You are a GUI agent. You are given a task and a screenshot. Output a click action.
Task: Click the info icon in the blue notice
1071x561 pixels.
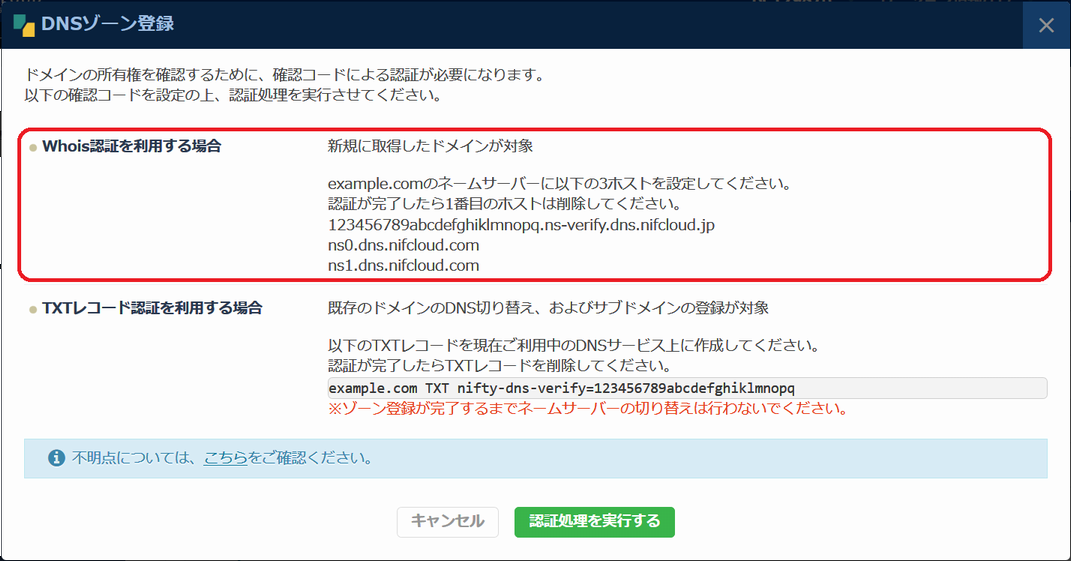pyautogui.click(x=56, y=458)
